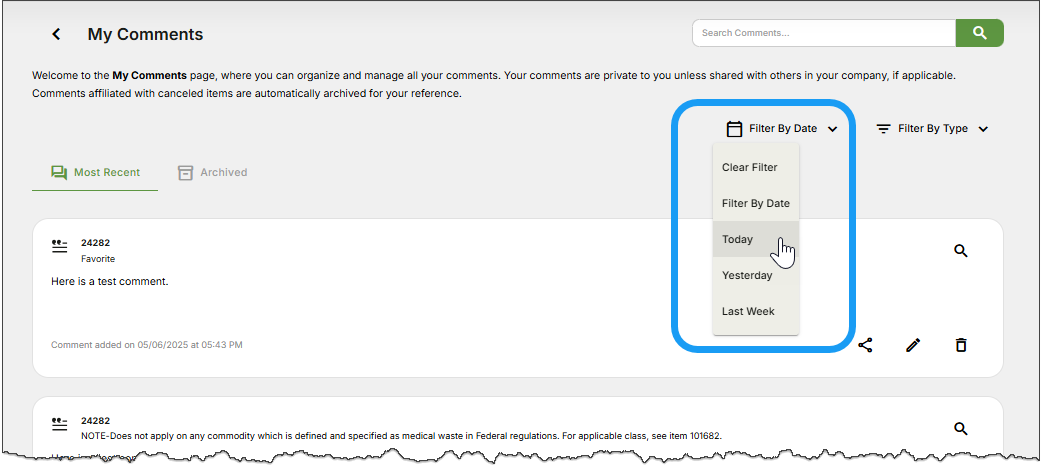Image resolution: width=1043 pixels, height=471 pixels.
Task: Open the Most Recent tab
Action: point(96,172)
